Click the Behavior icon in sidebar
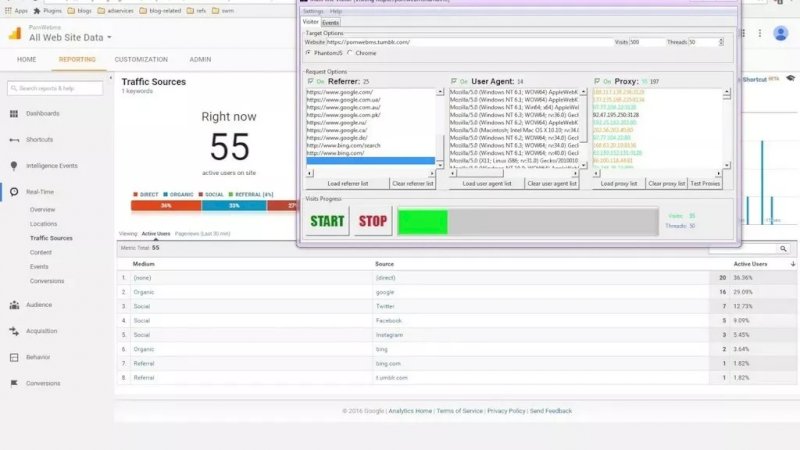800x450 pixels. click(16, 356)
